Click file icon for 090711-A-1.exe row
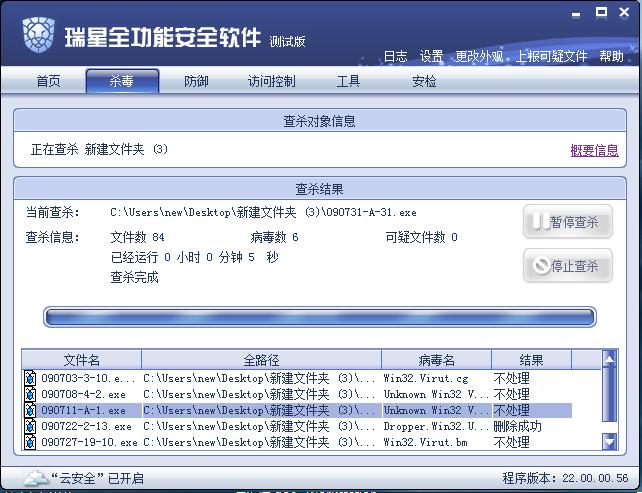 point(30,410)
